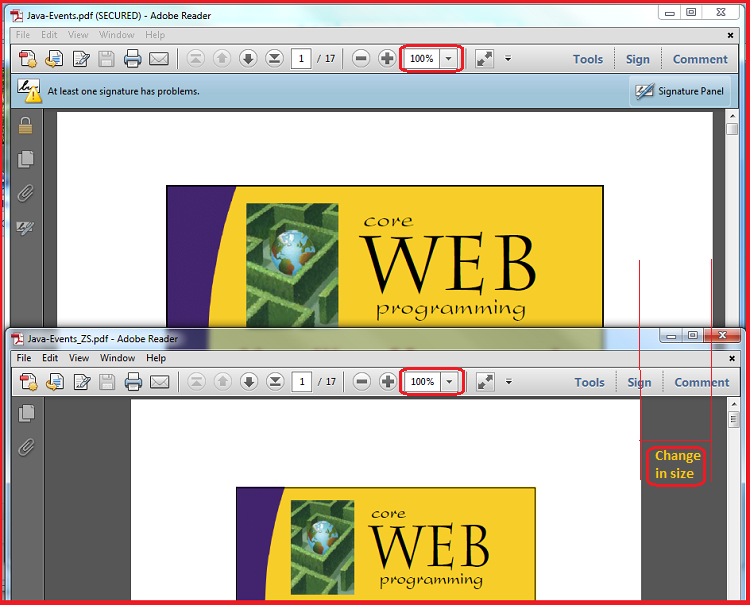This screenshot has height=605, width=750.
Task: Toggle full-screen read mode in SECURED window
Action: [484, 58]
